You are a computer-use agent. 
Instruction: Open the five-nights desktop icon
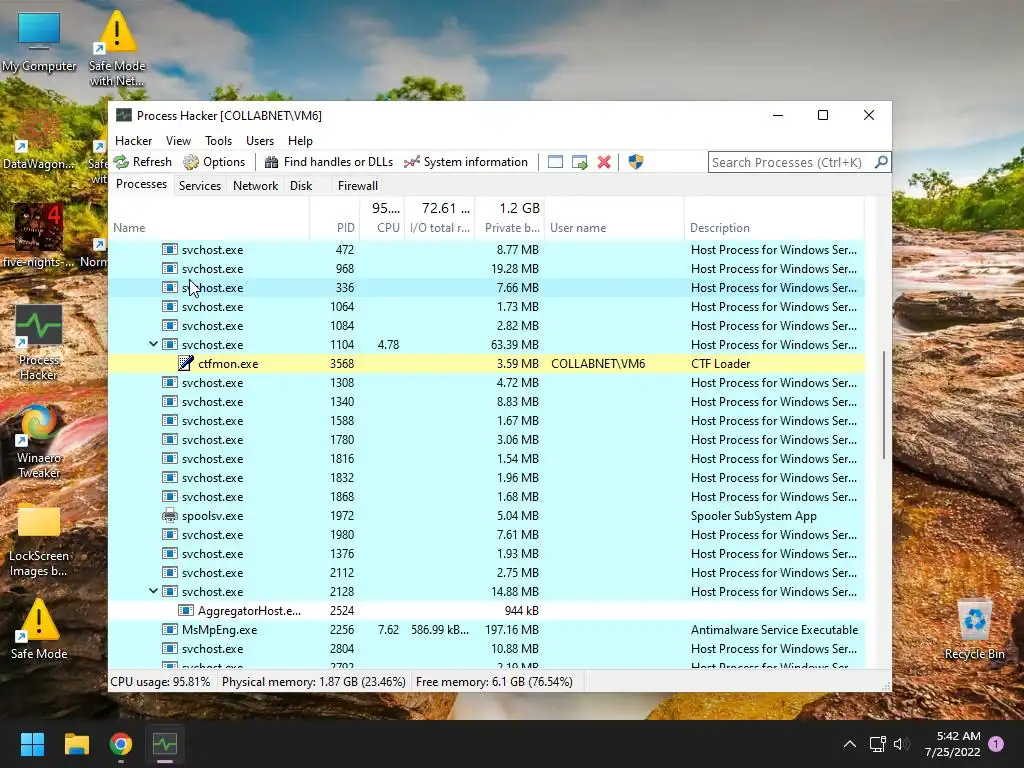coord(38,235)
